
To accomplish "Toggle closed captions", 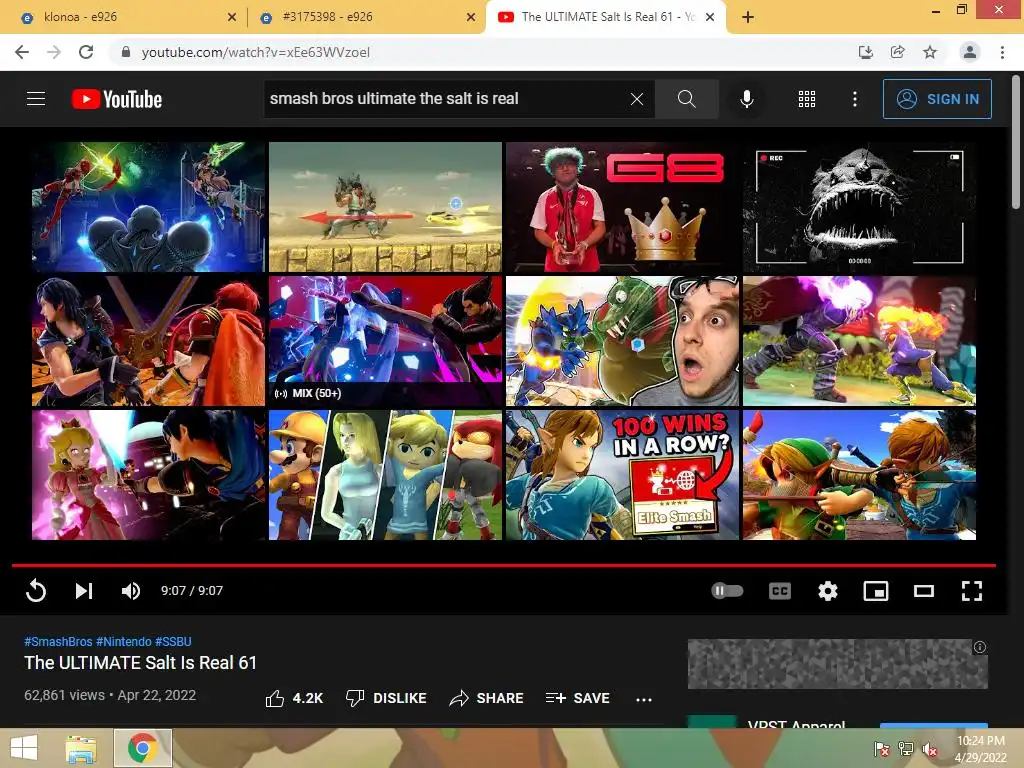I will click(780, 590).
